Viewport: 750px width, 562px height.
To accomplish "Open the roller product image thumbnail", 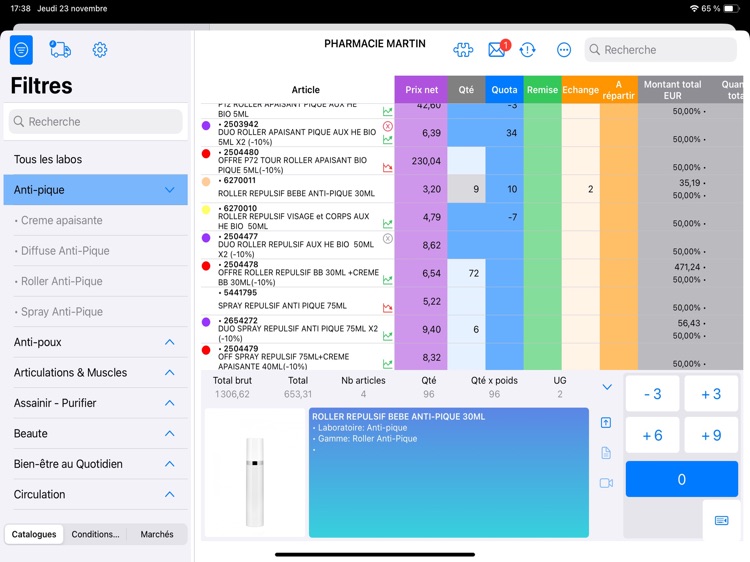I will pos(255,473).
